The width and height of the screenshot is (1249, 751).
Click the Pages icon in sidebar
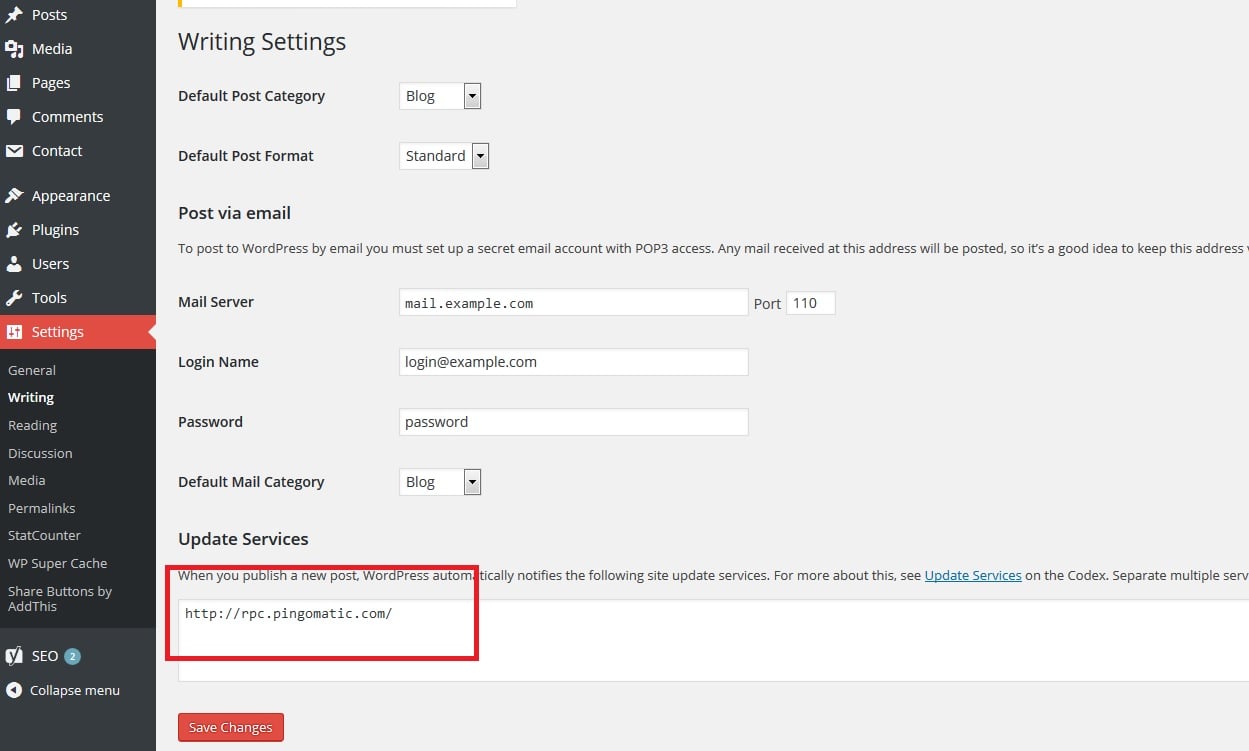click(x=14, y=83)
